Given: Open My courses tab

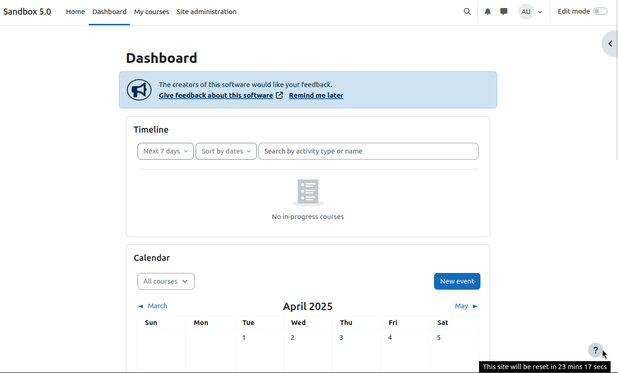Looking at the screenshot, I should (x=151, y=12).
